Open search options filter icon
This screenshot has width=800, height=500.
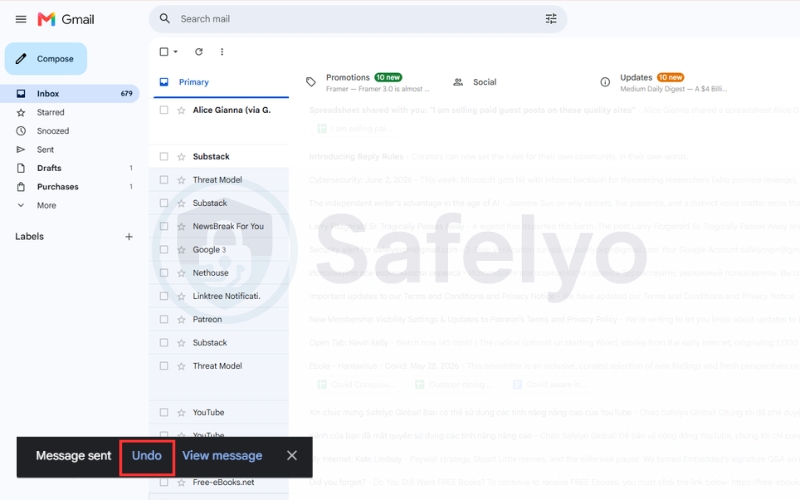click(x=551, y=19)
